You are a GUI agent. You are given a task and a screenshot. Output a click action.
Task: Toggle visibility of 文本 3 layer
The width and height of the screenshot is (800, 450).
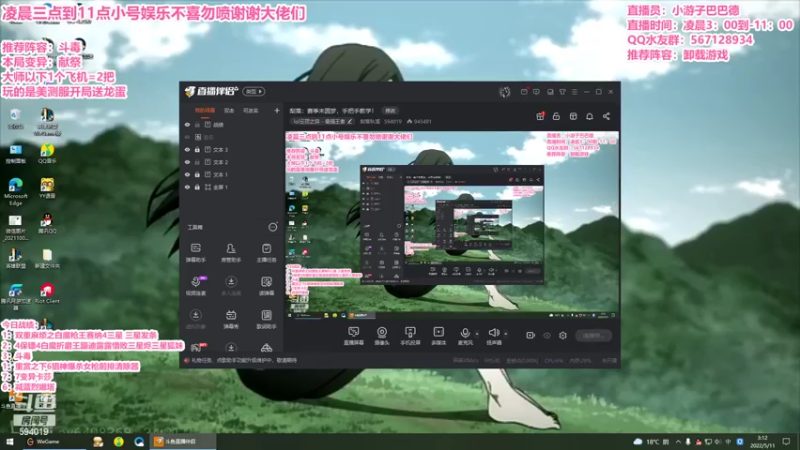pyautogui.click(x=187, y=149)
